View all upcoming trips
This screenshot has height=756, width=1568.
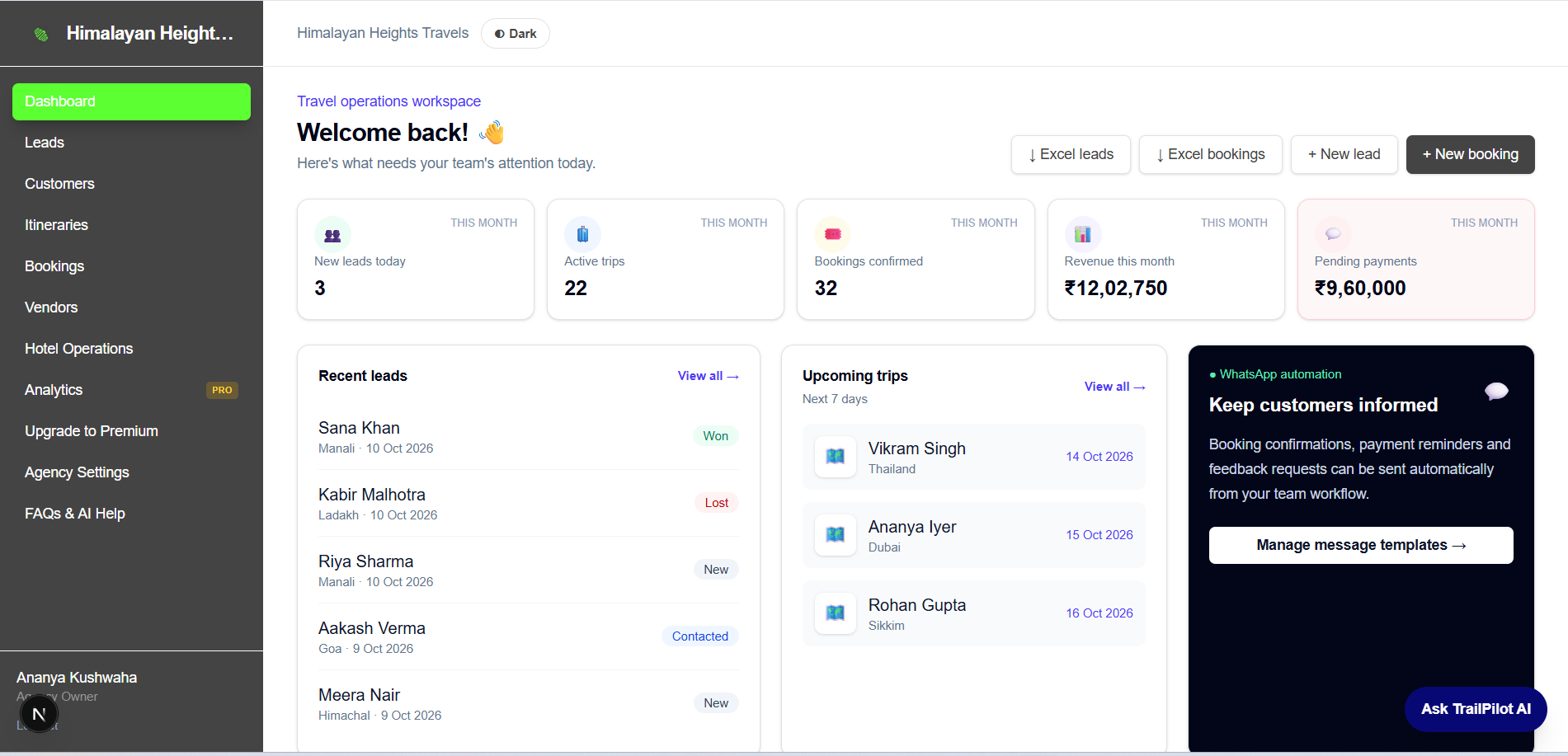(1114, 387)
